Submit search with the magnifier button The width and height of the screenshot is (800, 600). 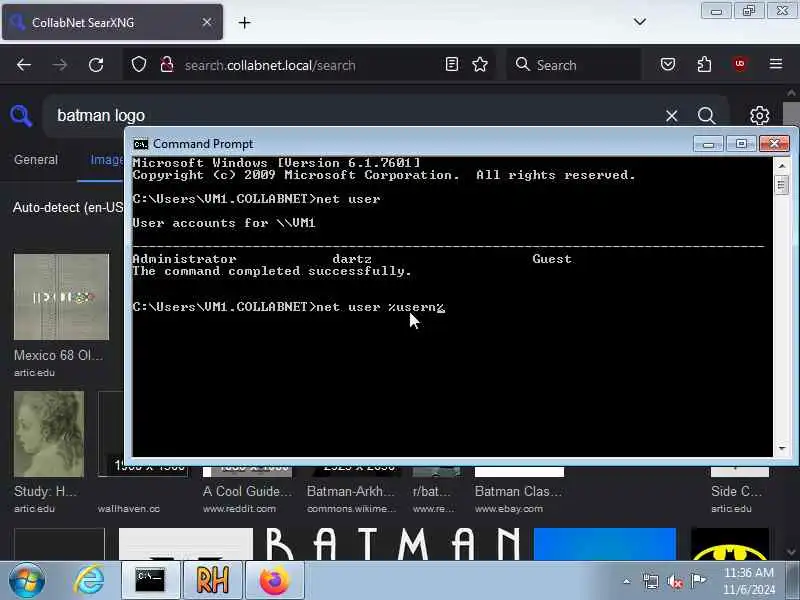point(707,116)
